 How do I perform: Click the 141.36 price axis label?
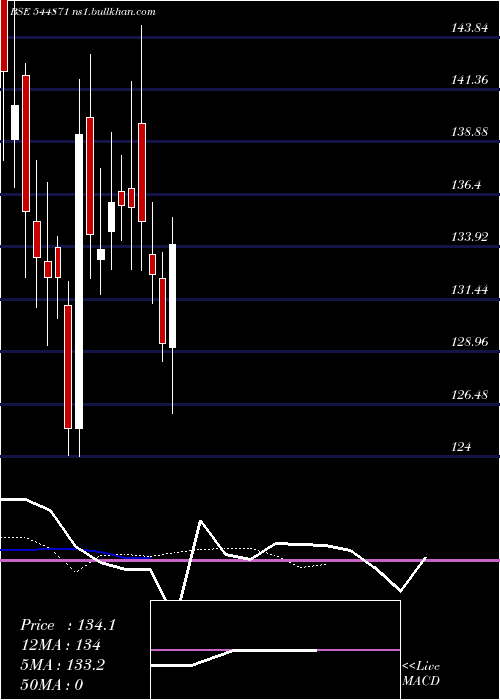[469, 80]
